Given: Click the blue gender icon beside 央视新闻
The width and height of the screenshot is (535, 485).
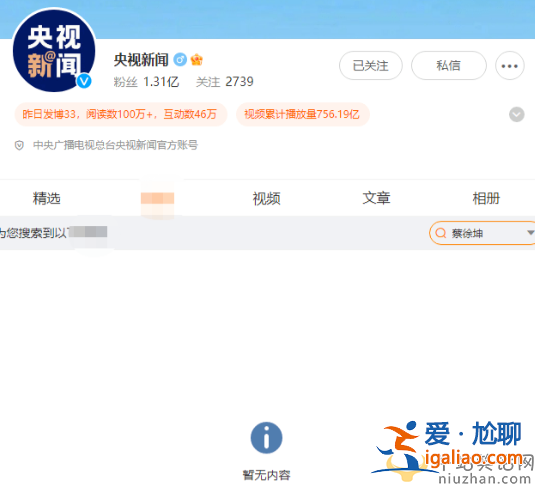Looking at the screenshot, I should click(x=180, y=60).
